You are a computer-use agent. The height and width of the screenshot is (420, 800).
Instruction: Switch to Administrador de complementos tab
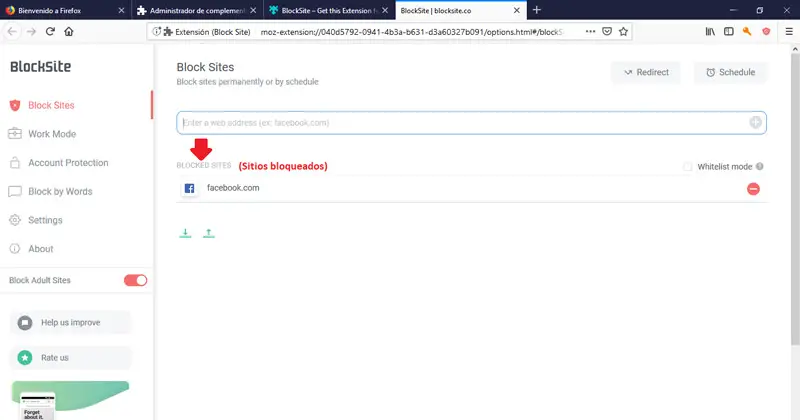pos(197,10)
